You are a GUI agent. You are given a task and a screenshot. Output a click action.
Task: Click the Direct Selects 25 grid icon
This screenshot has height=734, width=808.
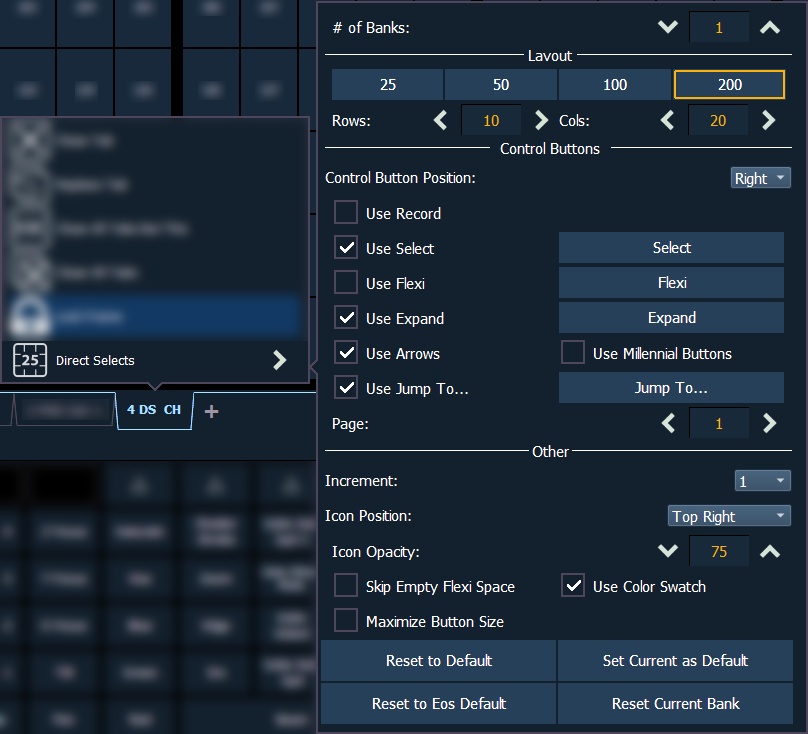coord(30,361)
